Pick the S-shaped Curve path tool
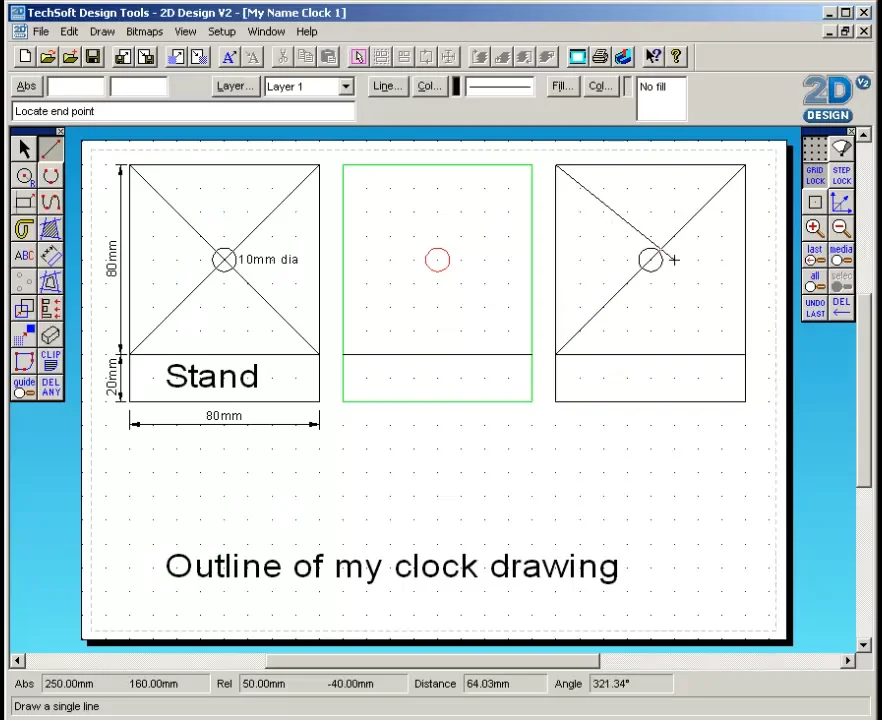 point(51,202)
